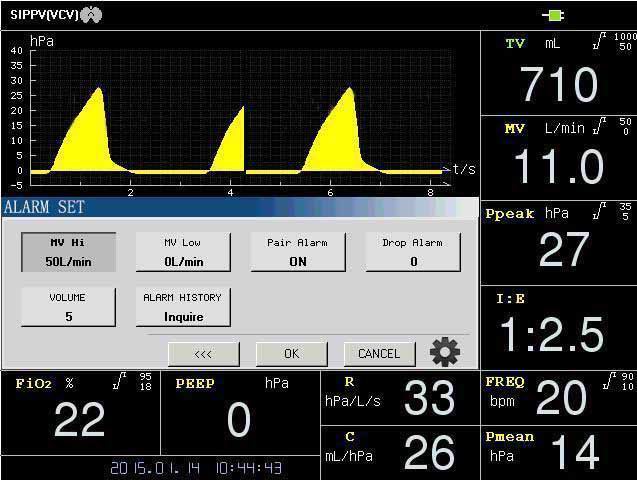Click the lungs icon beside SIPPV(VCV)

91,15
